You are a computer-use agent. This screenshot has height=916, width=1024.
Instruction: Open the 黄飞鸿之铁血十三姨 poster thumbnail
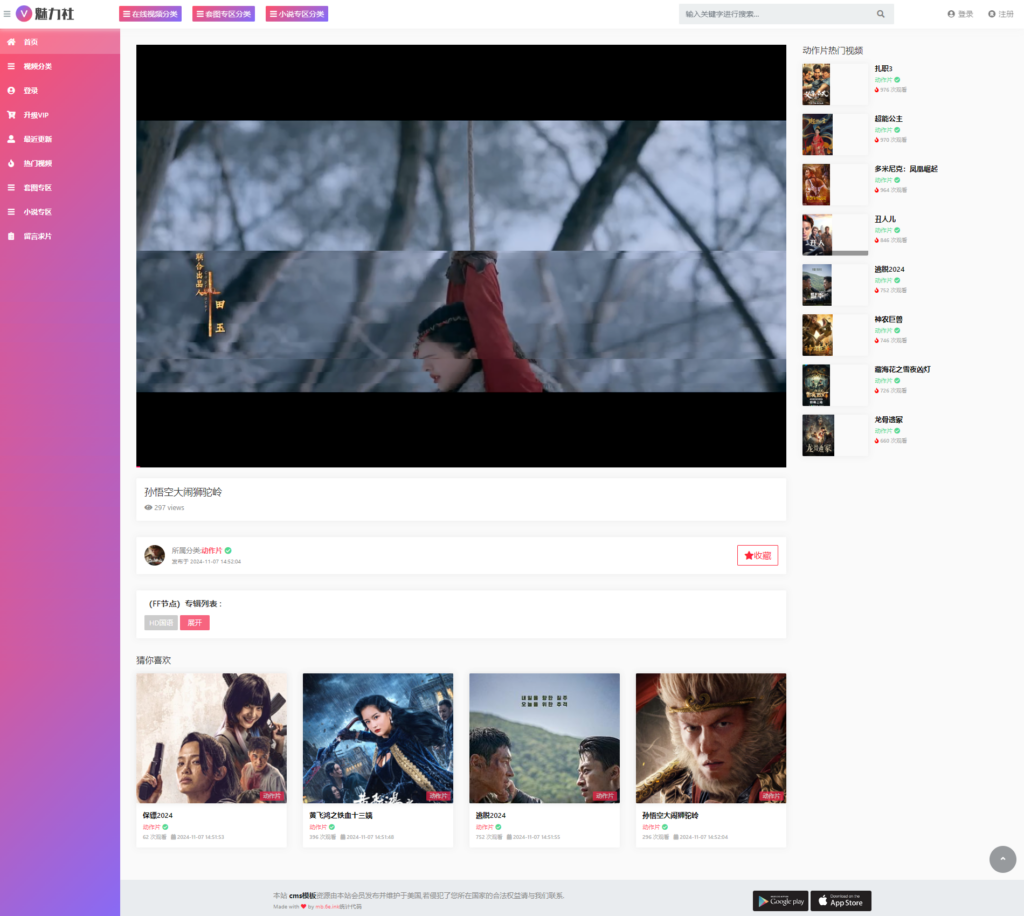coord(378,738)
